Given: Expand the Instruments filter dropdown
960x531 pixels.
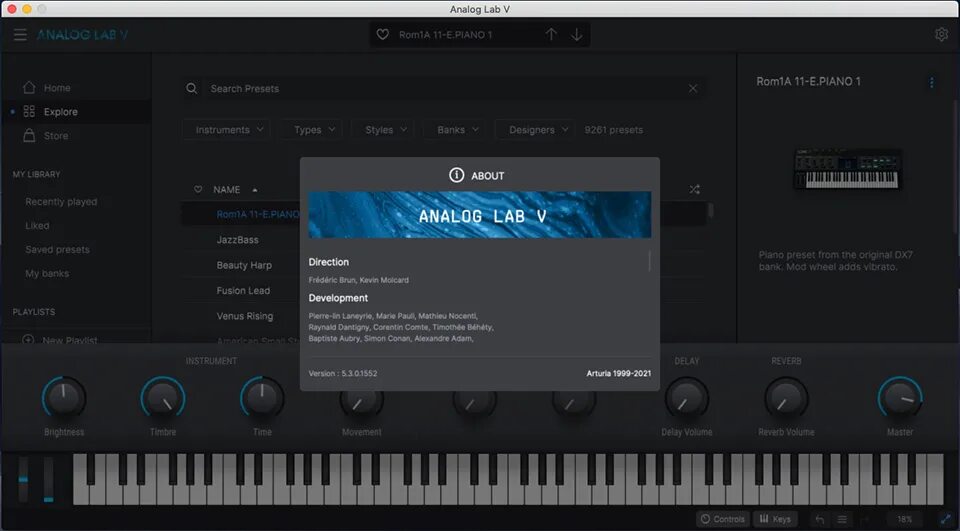Looking at the screenshot, I should point(228,130).
